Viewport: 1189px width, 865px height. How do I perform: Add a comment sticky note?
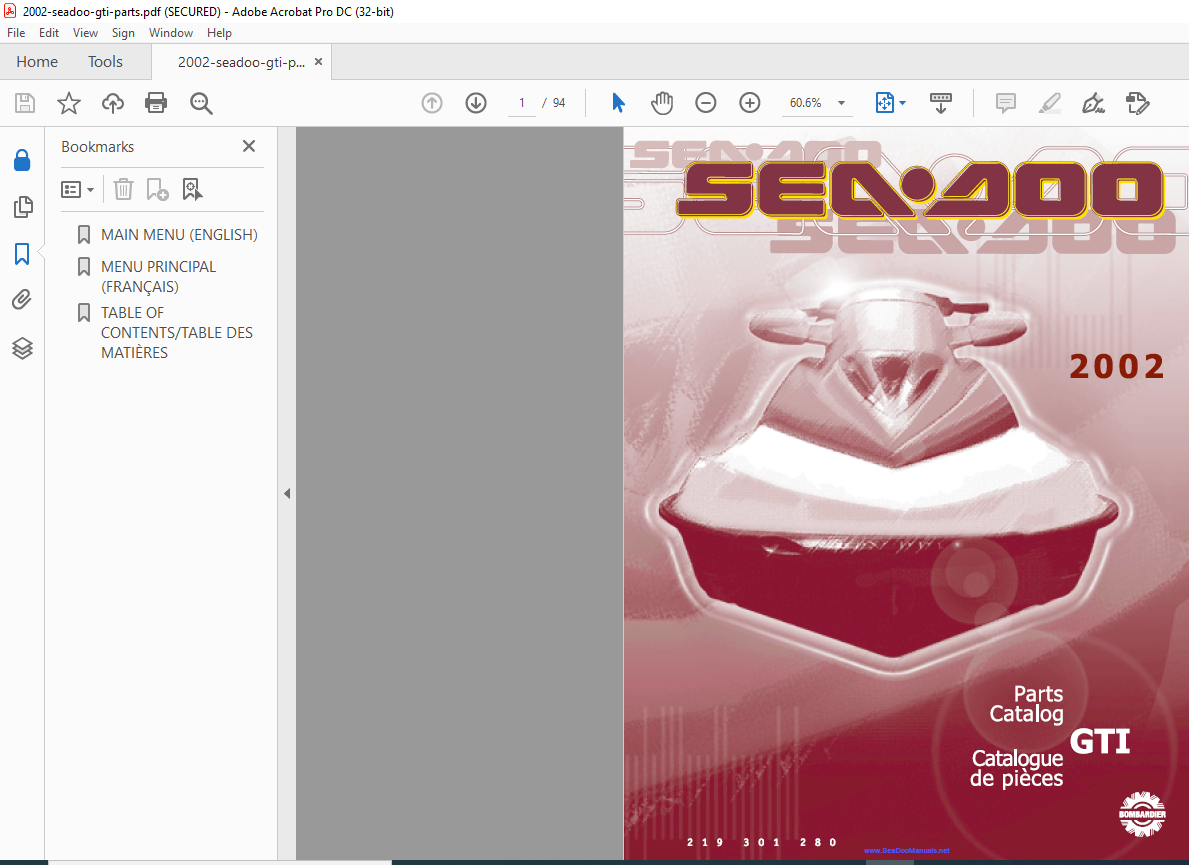click(x=1005, y=103)
